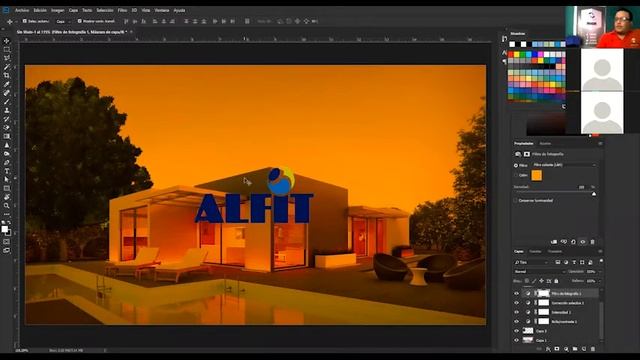Select the Zoom tool
The width and height of the screenshot is (640, 360).
coord(7,206)
